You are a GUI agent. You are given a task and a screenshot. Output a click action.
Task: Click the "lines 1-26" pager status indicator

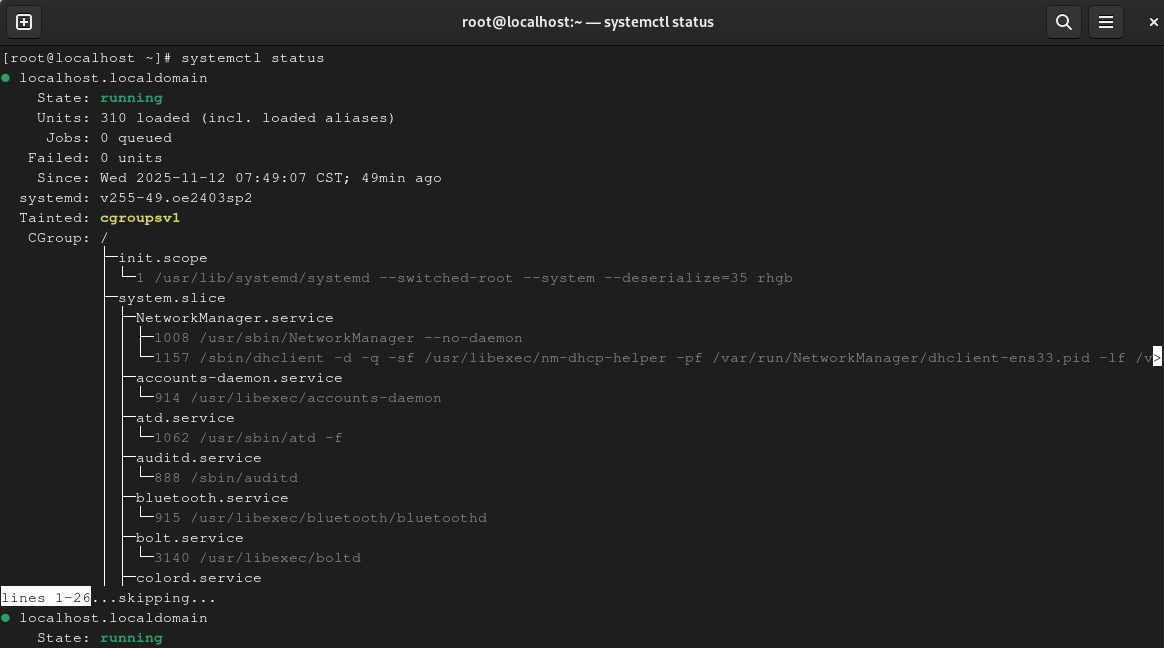pos(46,598)
